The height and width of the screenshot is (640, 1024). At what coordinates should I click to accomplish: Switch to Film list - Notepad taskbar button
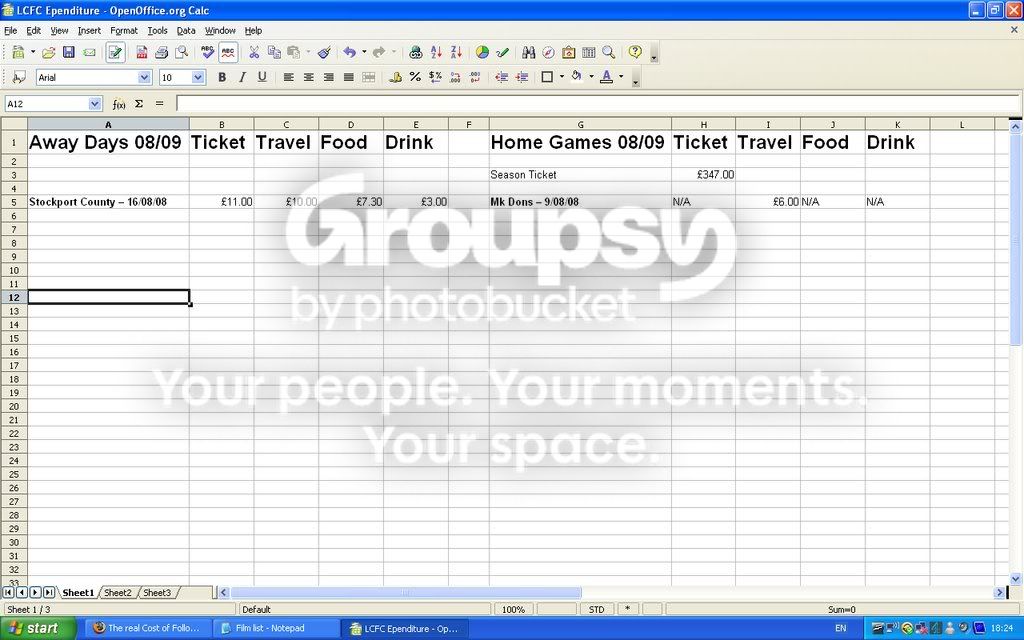click(x=278, y=628)
